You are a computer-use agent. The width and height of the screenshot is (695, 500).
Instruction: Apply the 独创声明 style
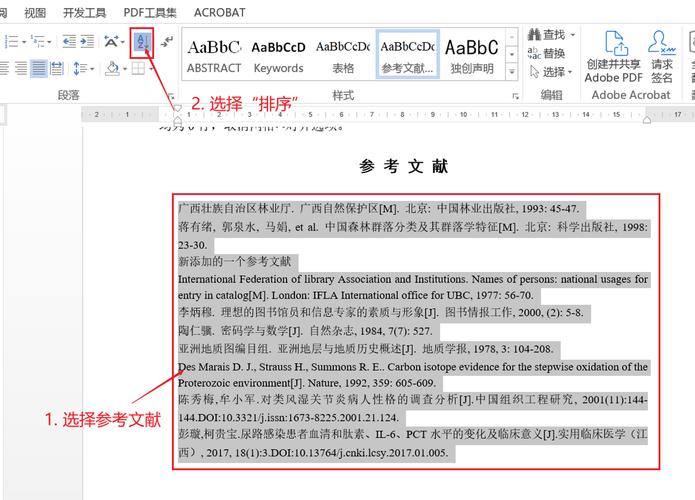click(472, 55)
